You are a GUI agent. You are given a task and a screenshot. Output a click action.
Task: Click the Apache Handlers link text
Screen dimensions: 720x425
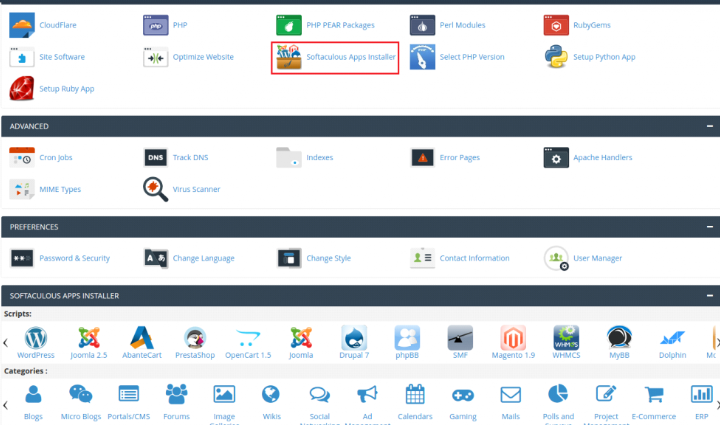tap(602, 157)
